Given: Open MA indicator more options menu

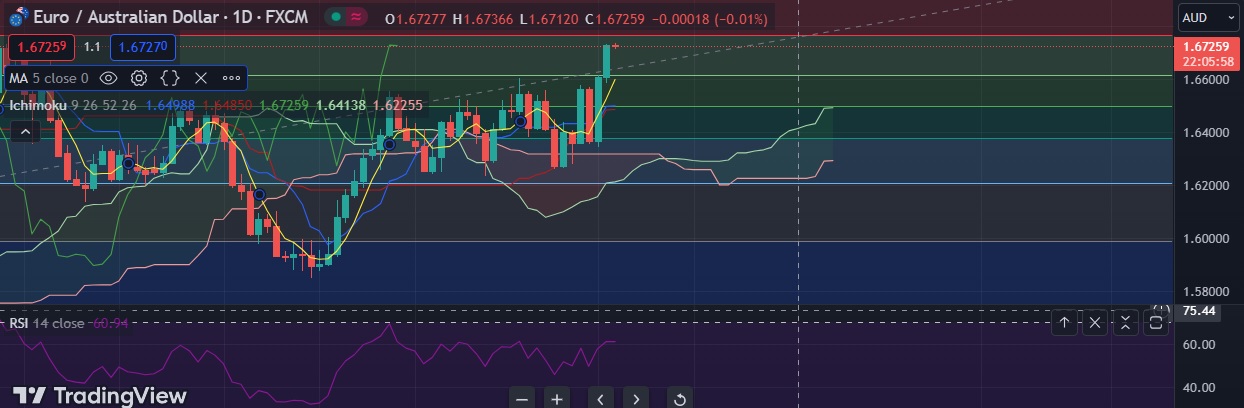Looking at the screenshot, I should [231, 77].
